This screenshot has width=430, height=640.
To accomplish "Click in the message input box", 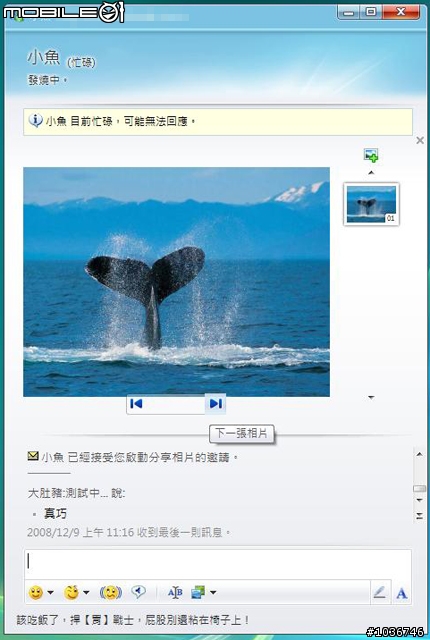I will pos(217,564).
